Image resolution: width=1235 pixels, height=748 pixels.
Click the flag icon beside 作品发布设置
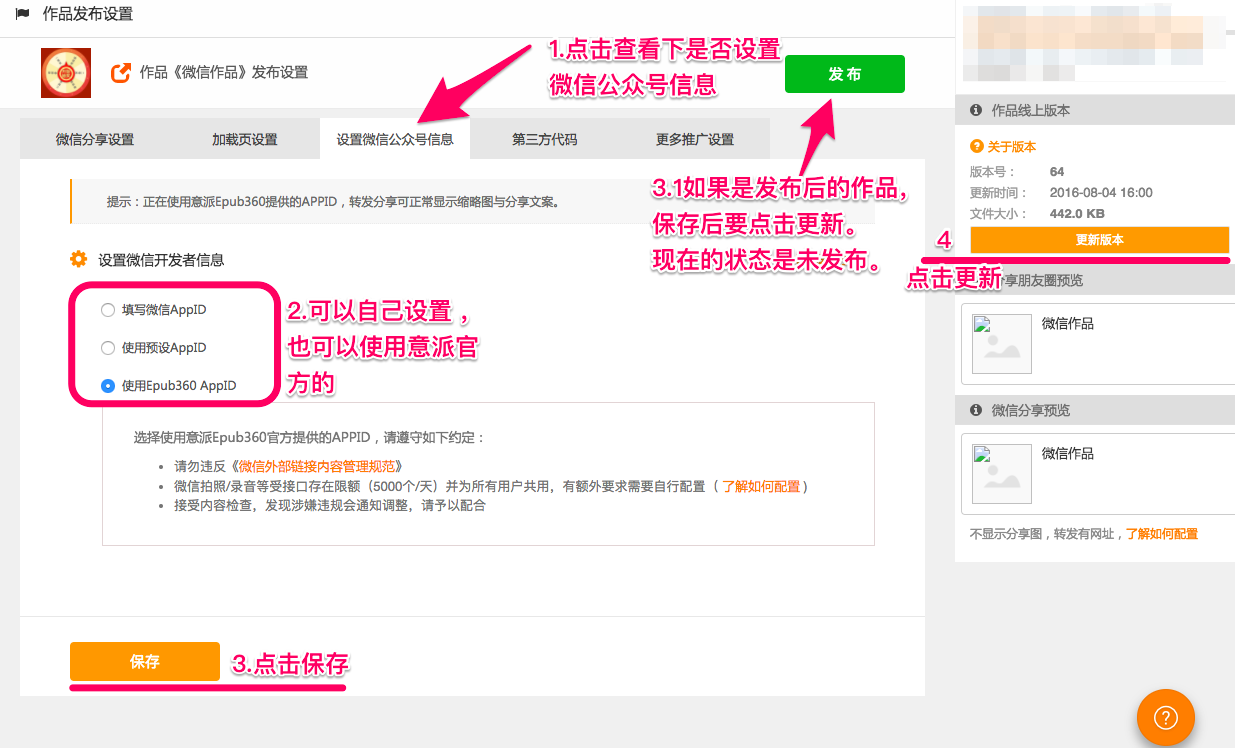pos(23,14)
